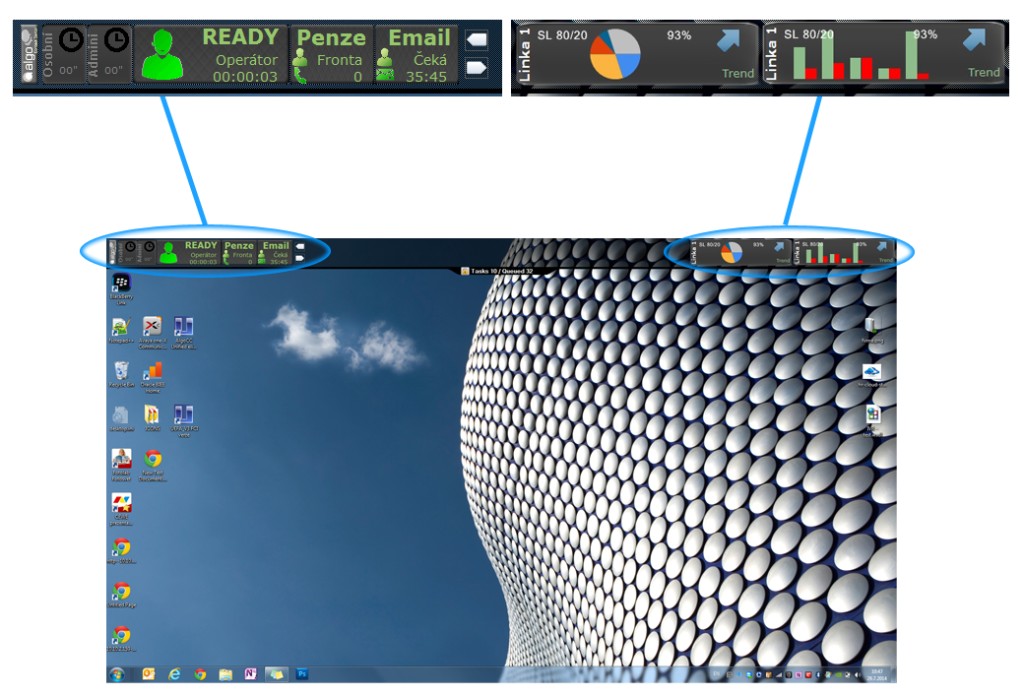Click the person icon beside enlarged Čeká label

[x=385, y=58]
